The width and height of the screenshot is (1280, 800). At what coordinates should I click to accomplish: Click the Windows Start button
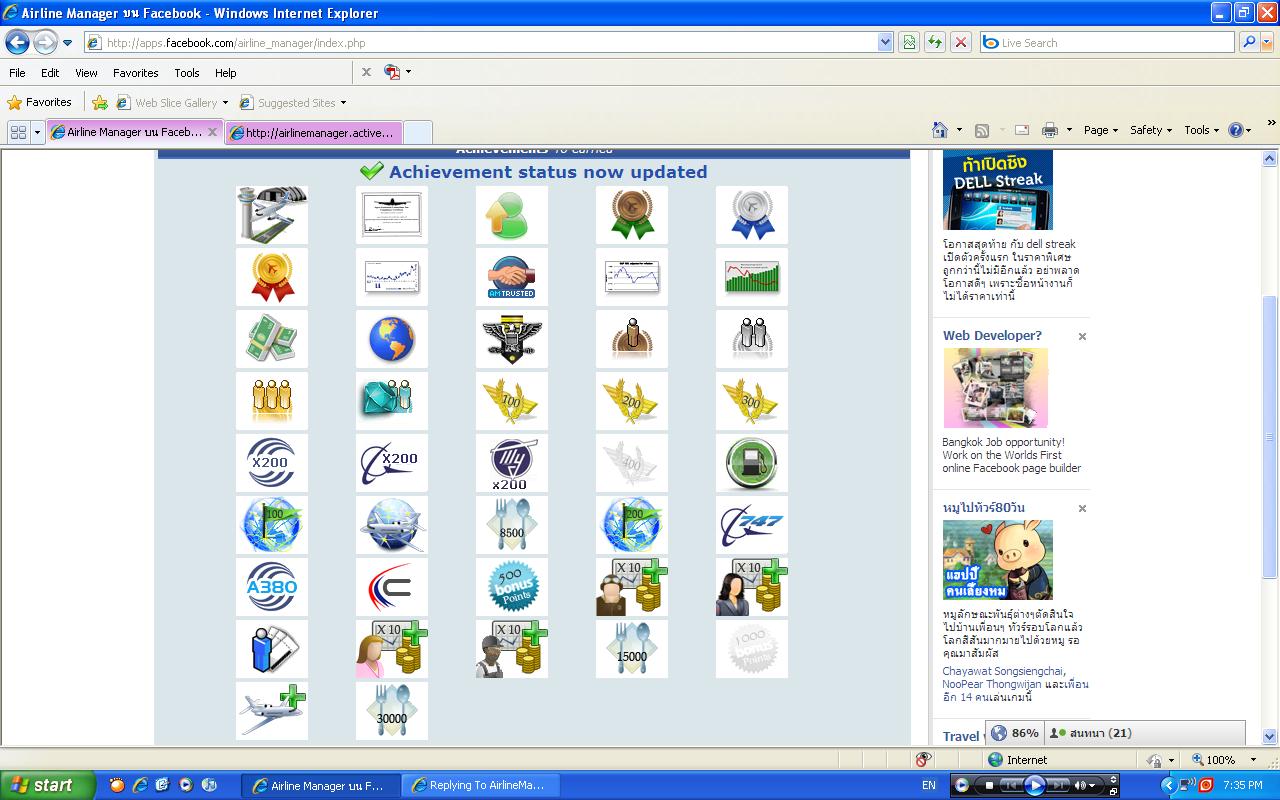[47, 785]
